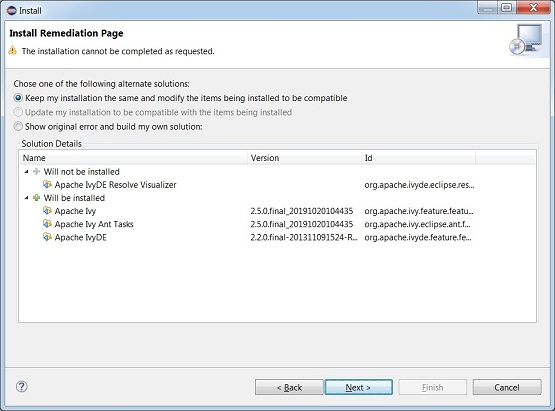
Task: Click the installation cannot be completed message
Action: [118, 51]
